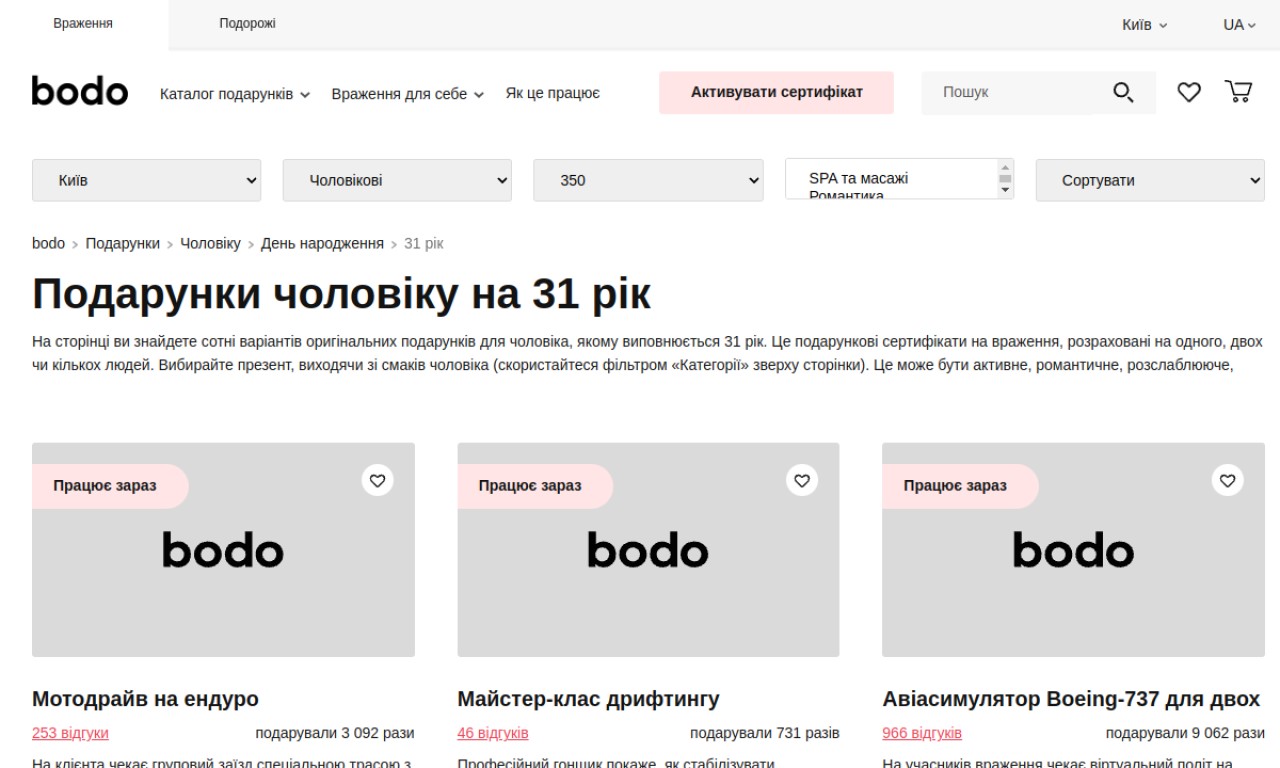Open the UA language dropdown
1280x768 pixels.
click(1240, 24)
